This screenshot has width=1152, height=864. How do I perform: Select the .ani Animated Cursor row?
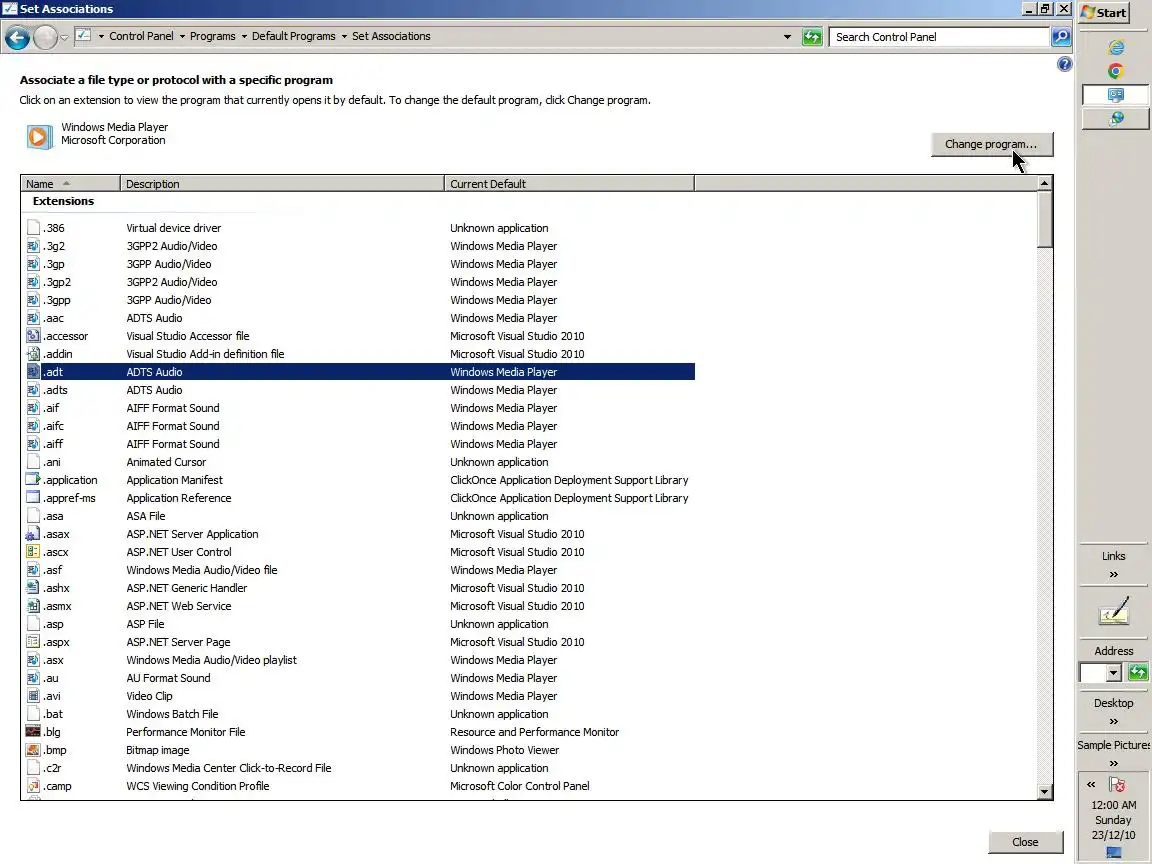coord(359,462)
